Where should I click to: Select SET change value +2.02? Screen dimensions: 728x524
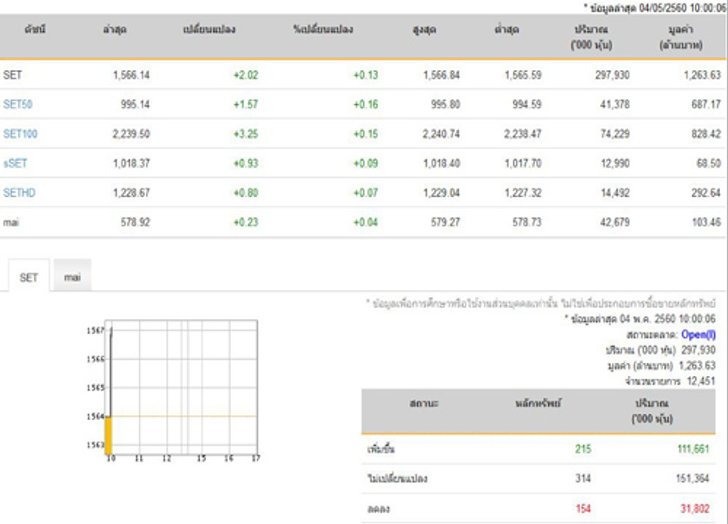click(246, 75)
